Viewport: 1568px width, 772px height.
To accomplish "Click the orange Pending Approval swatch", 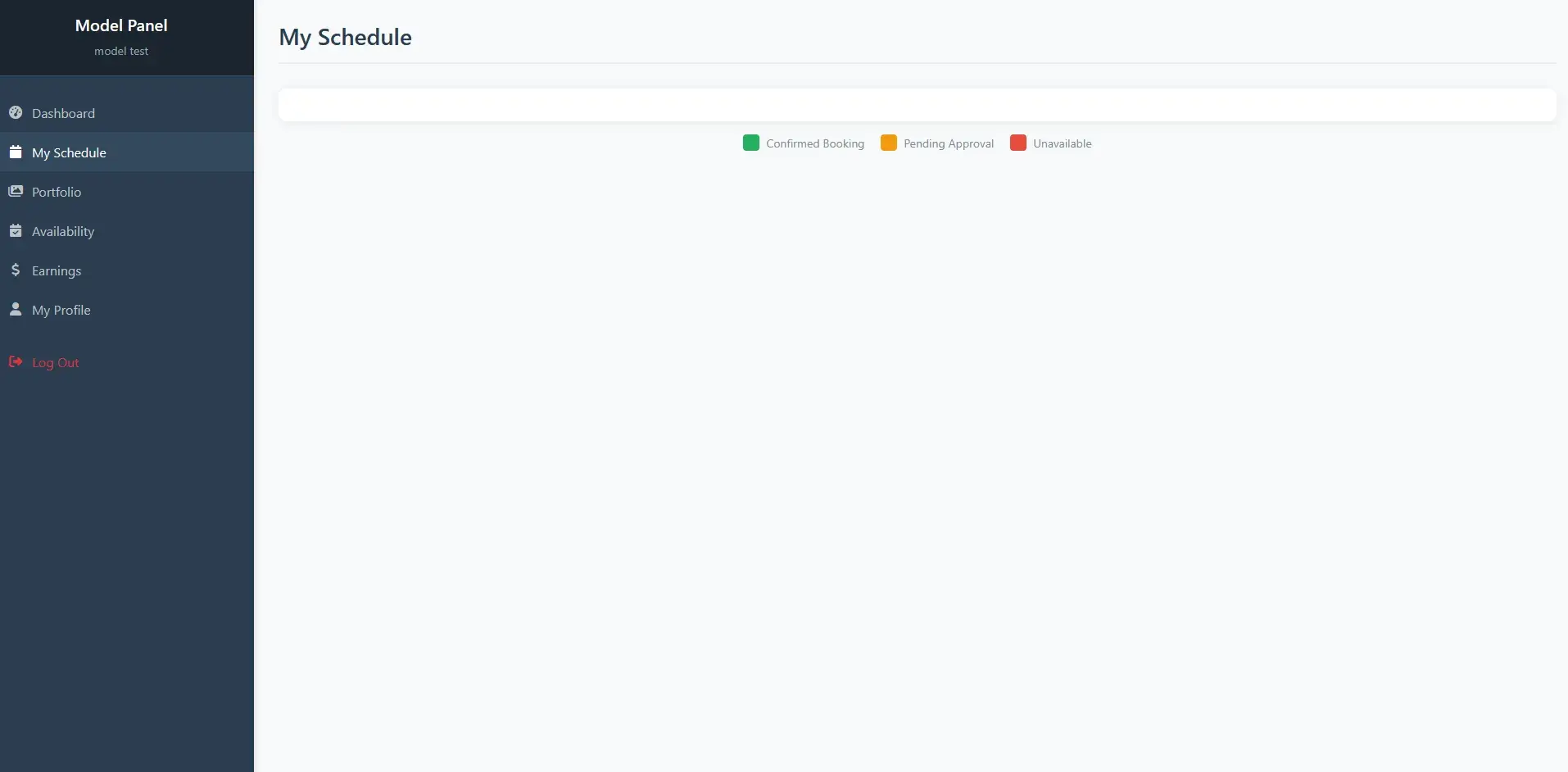I will [889, 143].
